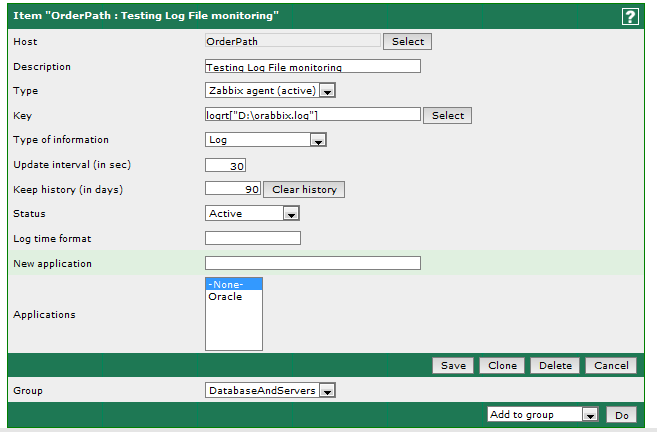Focus the Update interval field
Screen dimensions: 657x440
pos(225,165)
